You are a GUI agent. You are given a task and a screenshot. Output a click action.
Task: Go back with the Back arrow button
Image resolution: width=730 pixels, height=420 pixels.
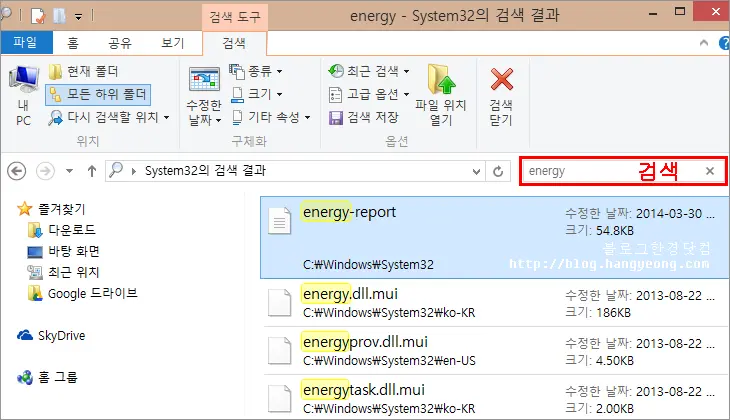[x=16, y=171]
